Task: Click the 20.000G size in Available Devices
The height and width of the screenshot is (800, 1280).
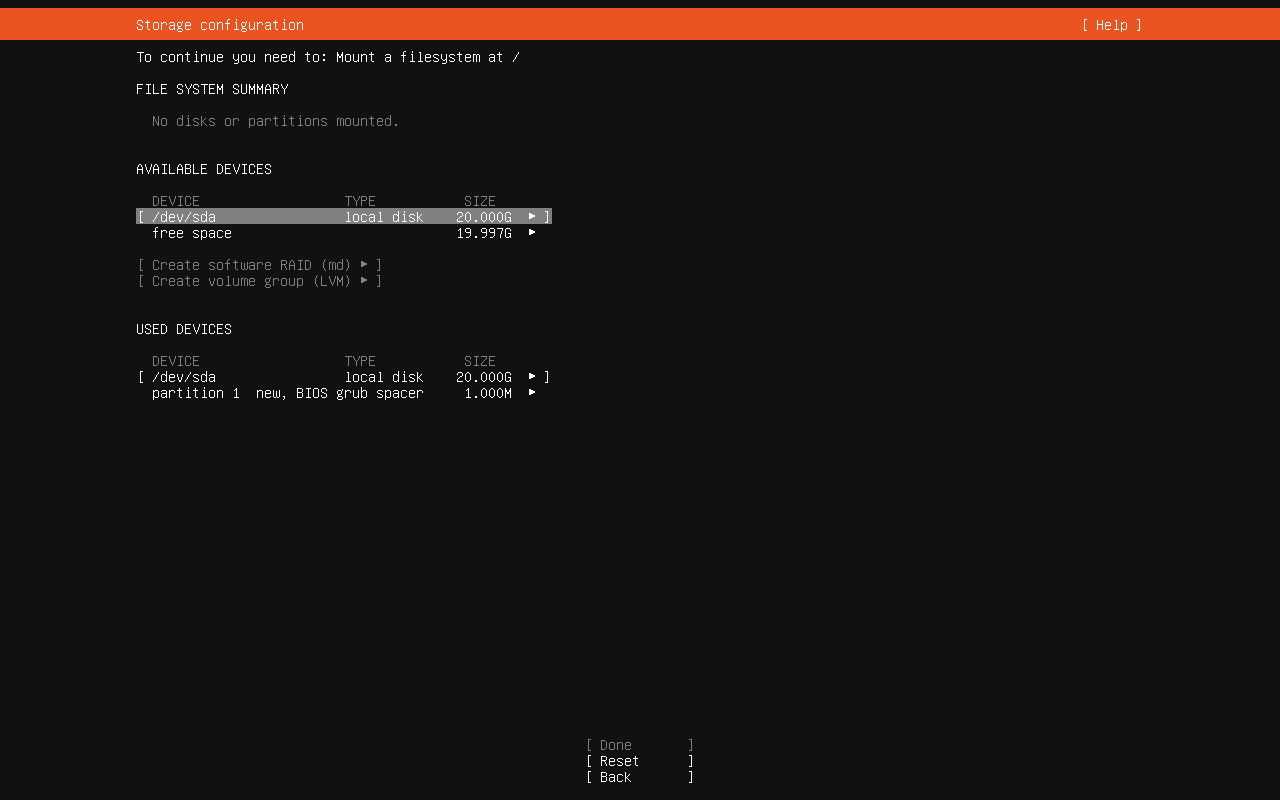Action: pyautogui.click(x=484, y=217)
